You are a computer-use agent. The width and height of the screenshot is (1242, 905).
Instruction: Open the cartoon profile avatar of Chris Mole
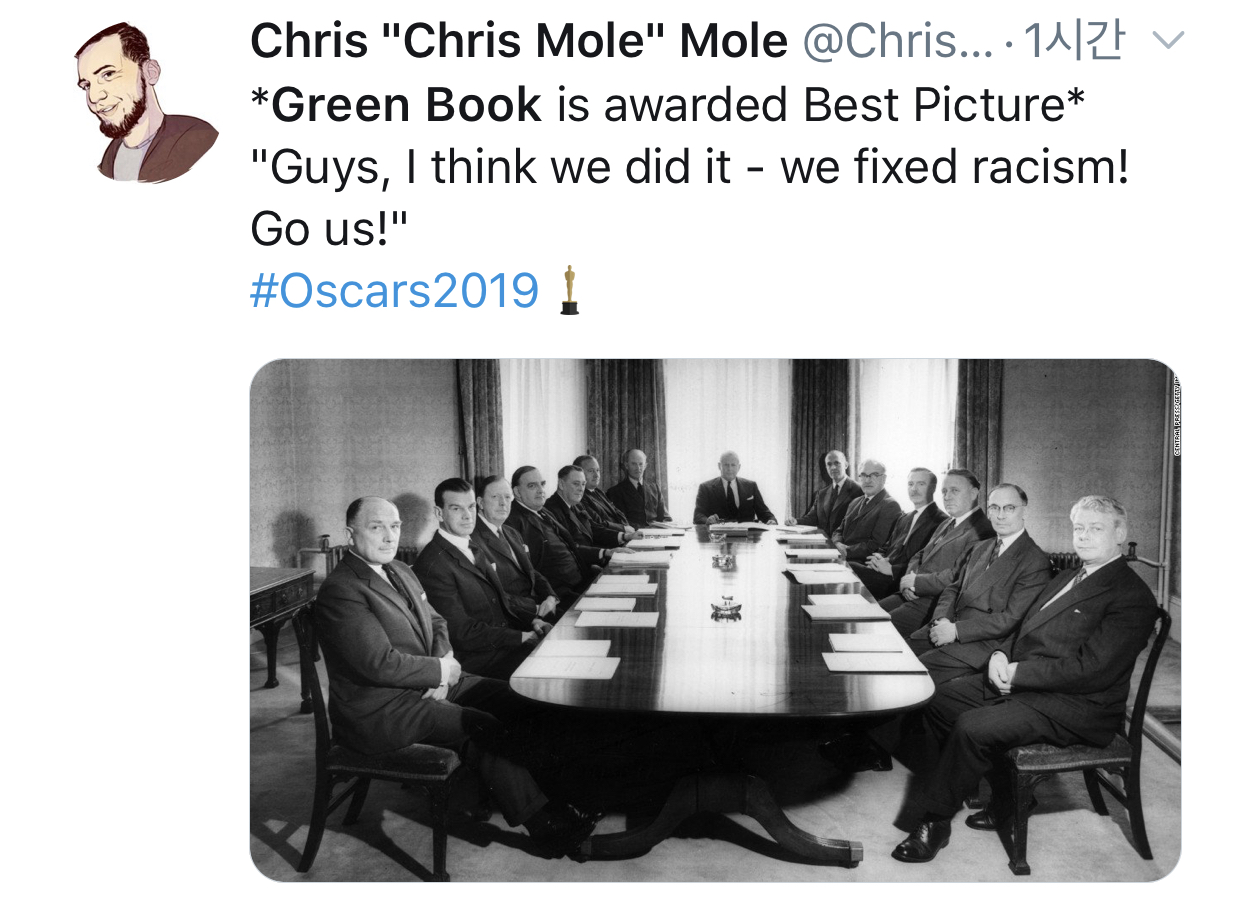pos(147,101)
